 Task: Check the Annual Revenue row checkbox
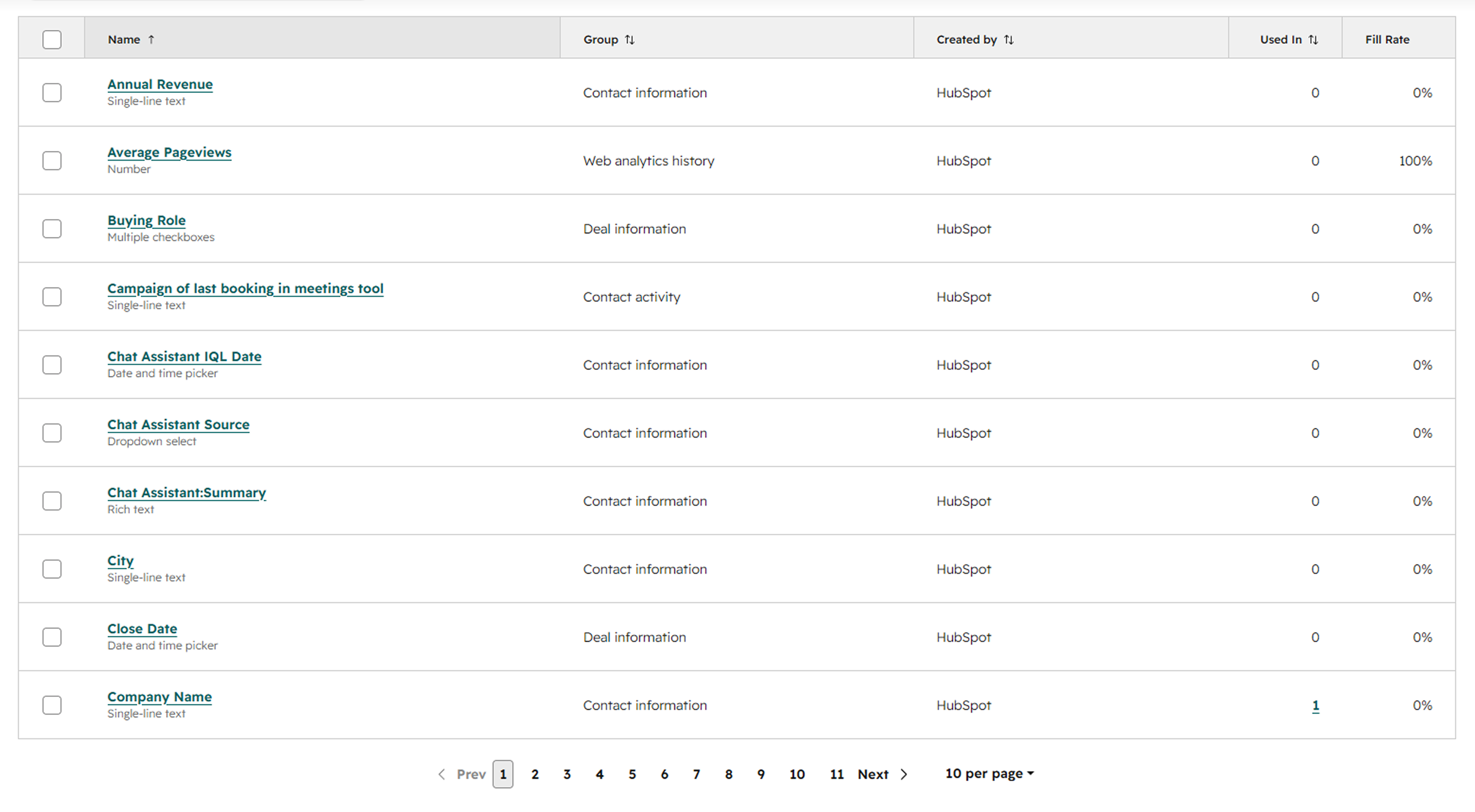coord(52,93)
